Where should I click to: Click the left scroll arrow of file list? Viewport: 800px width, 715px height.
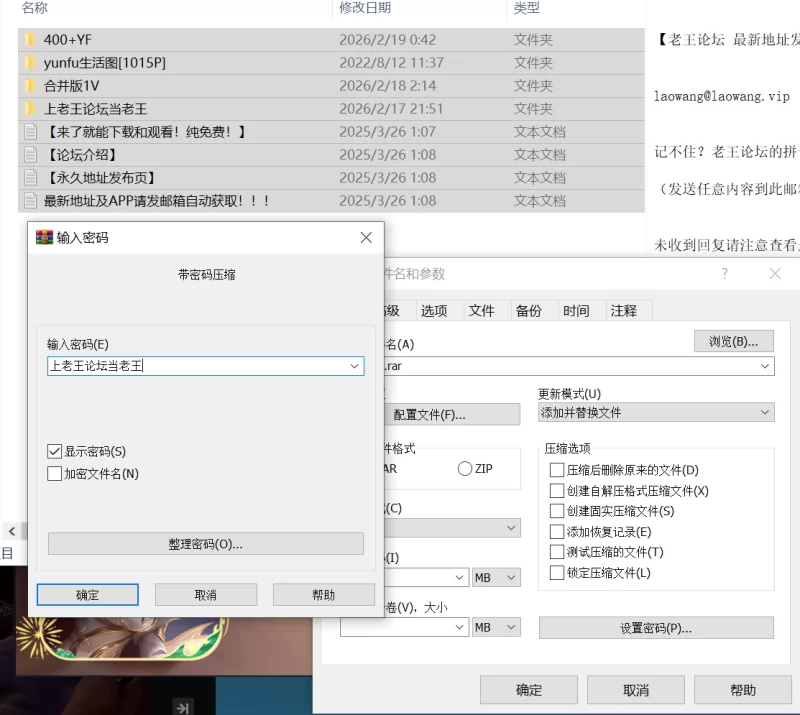coord(12,531)
